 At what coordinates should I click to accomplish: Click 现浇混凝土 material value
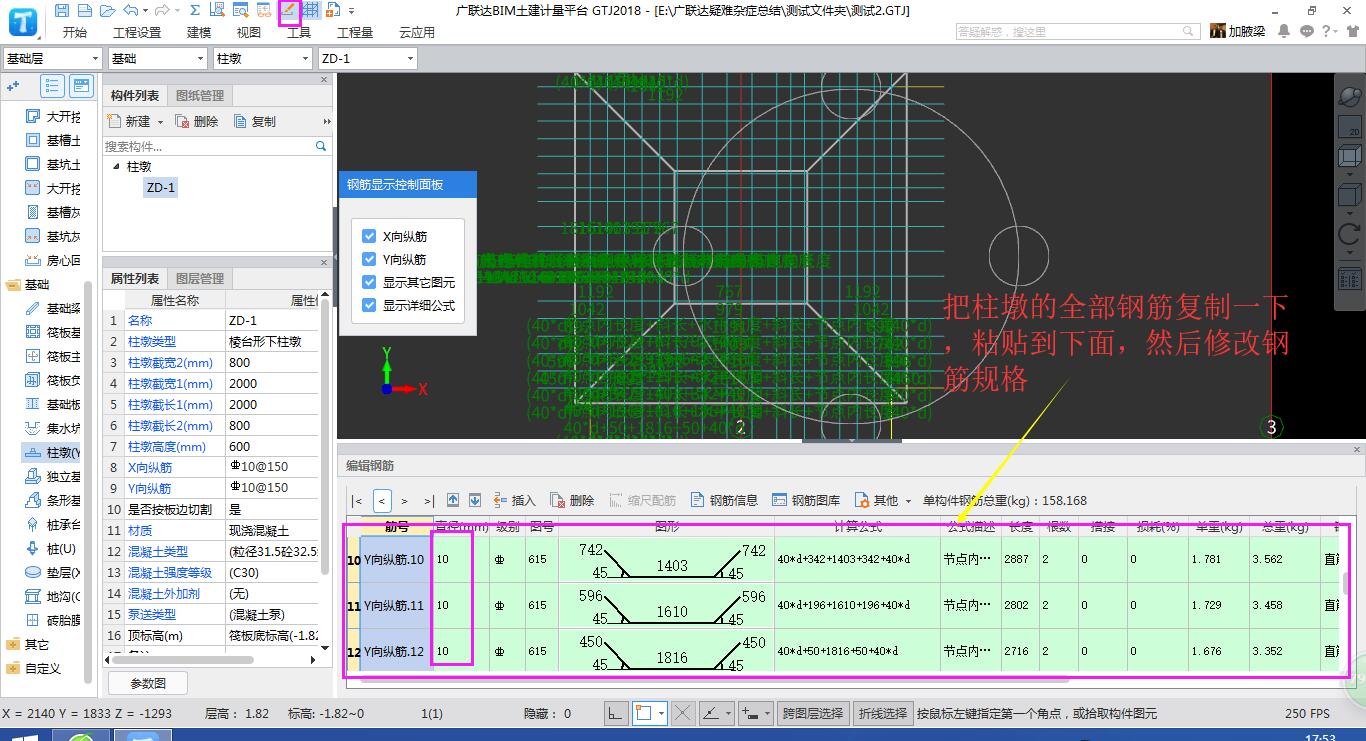coord(272,531)
